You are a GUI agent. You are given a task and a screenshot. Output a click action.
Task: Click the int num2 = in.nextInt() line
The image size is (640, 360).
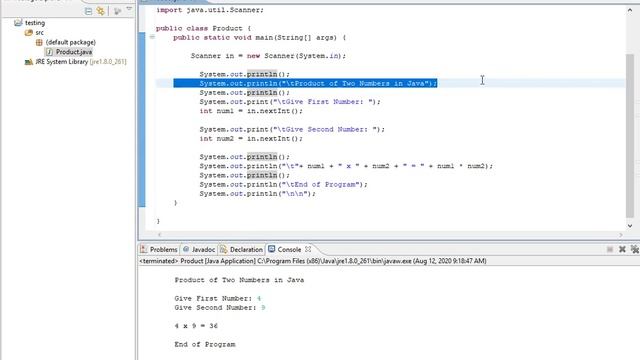[x=251, y=139]
